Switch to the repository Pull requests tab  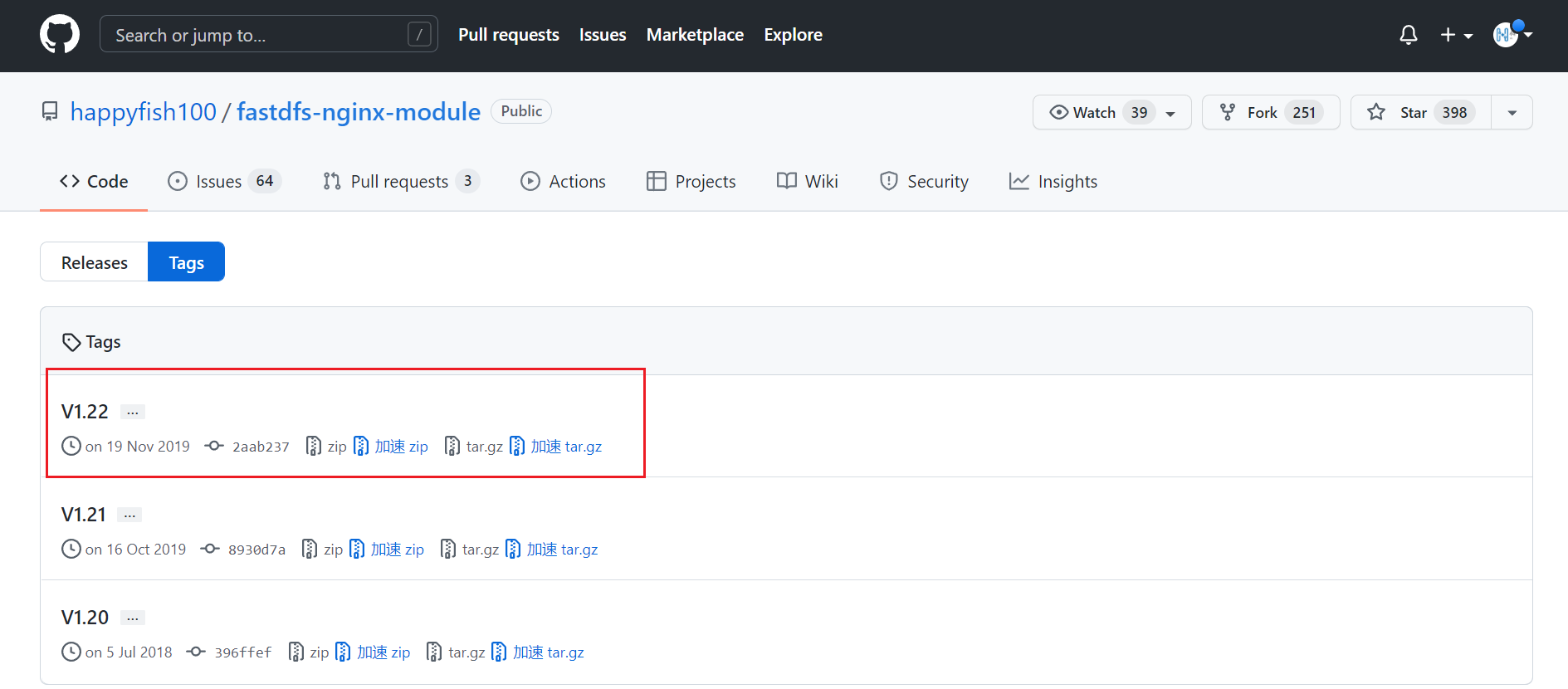[400, 181]
